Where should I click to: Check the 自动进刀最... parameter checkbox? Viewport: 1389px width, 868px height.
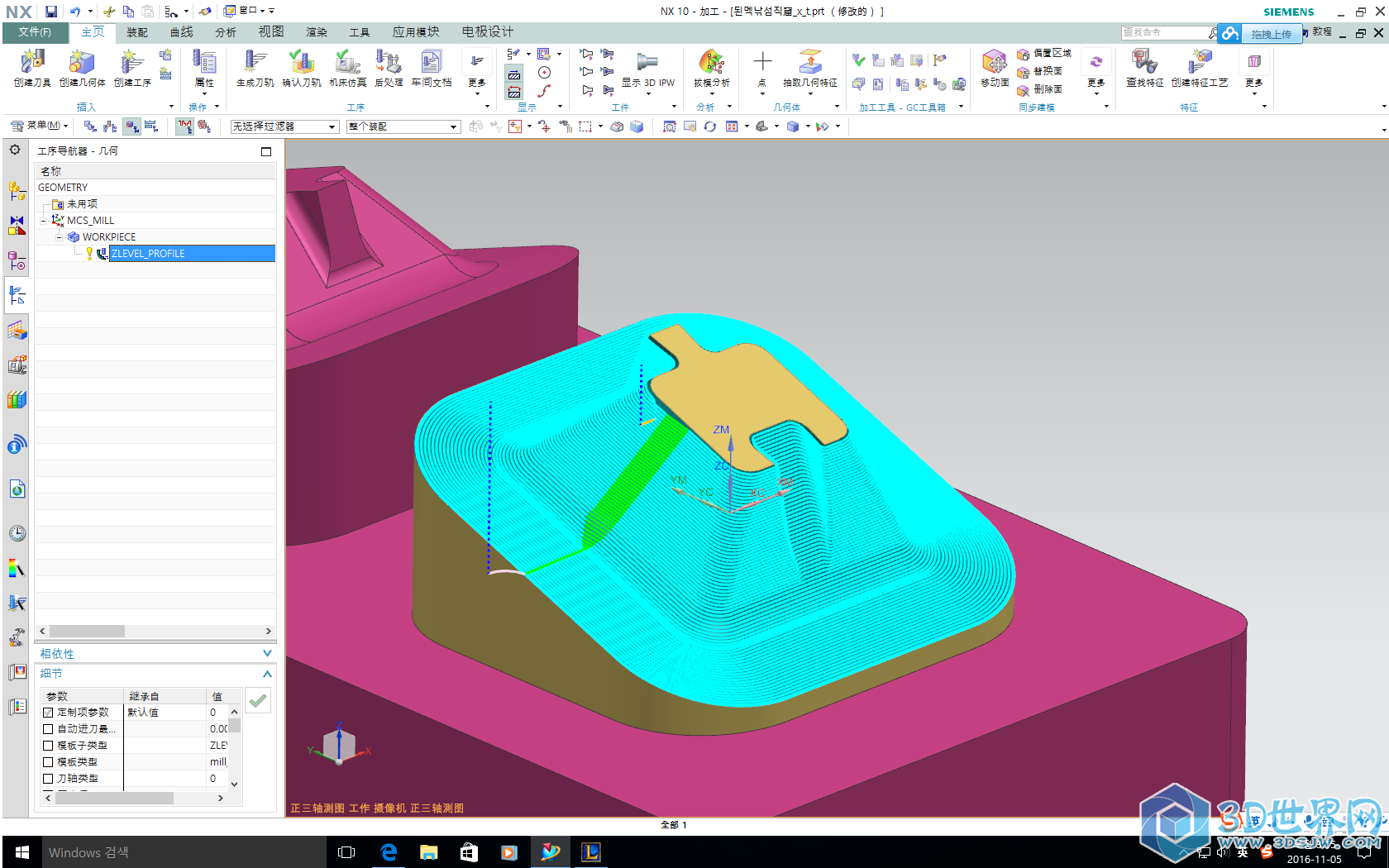(48, 729)
